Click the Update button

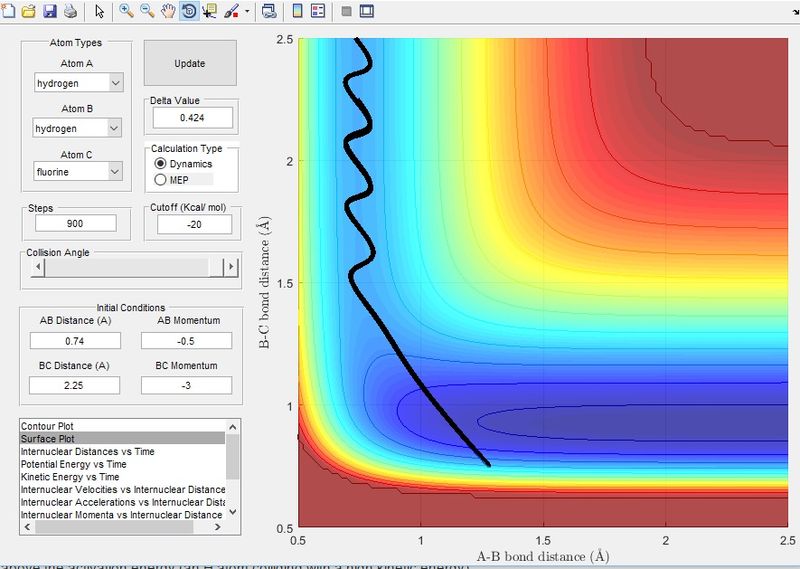[190, 63]
